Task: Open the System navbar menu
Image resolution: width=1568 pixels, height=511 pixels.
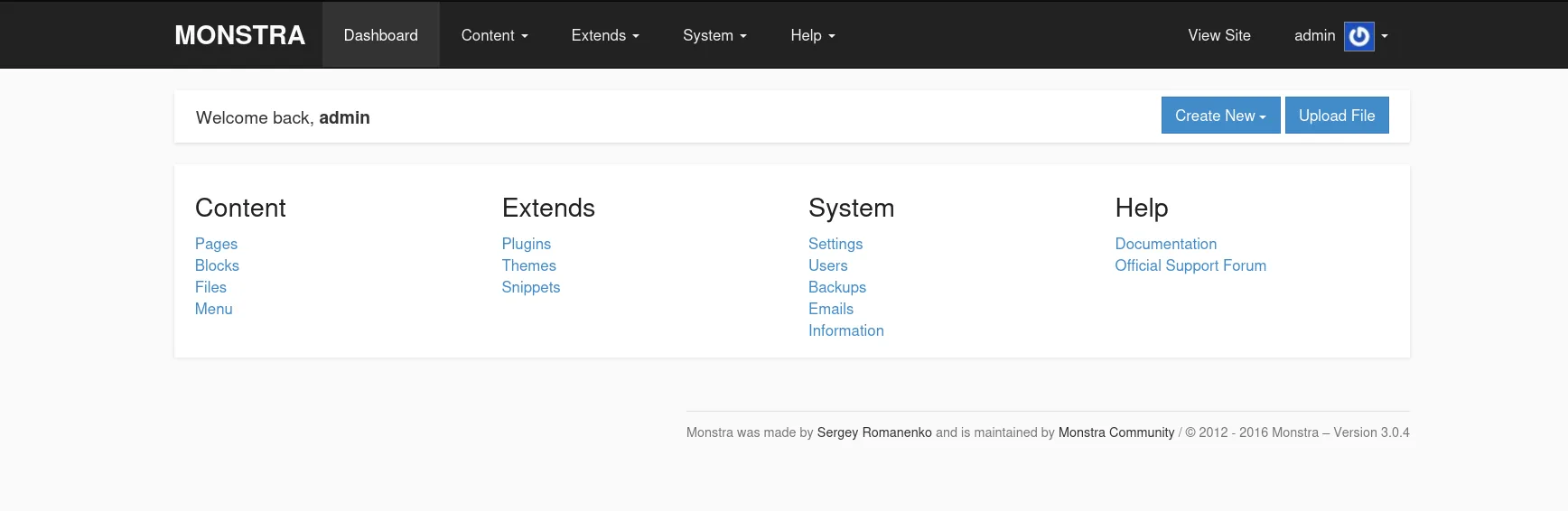Action: (x=714, y=35)
